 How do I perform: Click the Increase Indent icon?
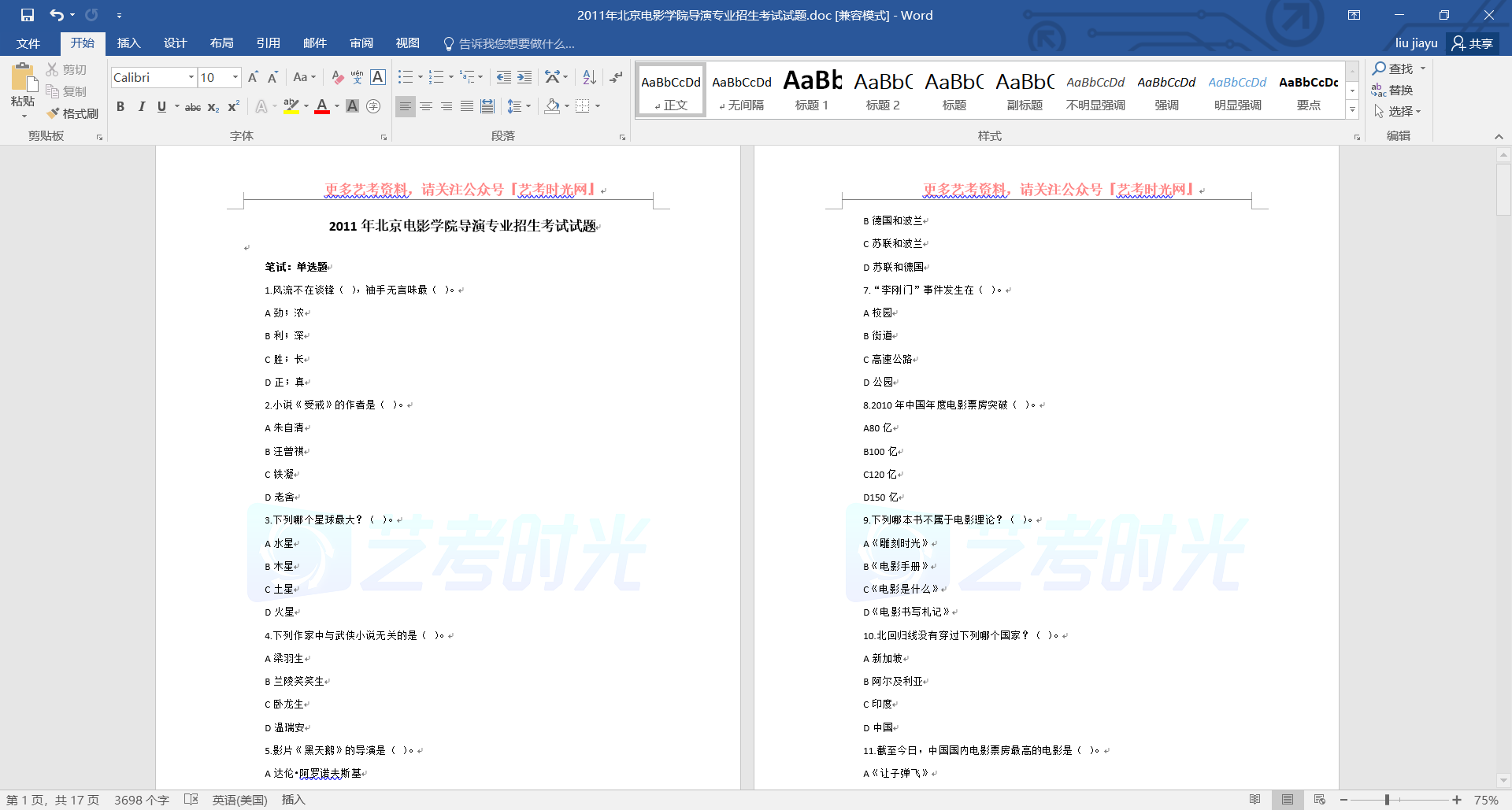point(524,77)
